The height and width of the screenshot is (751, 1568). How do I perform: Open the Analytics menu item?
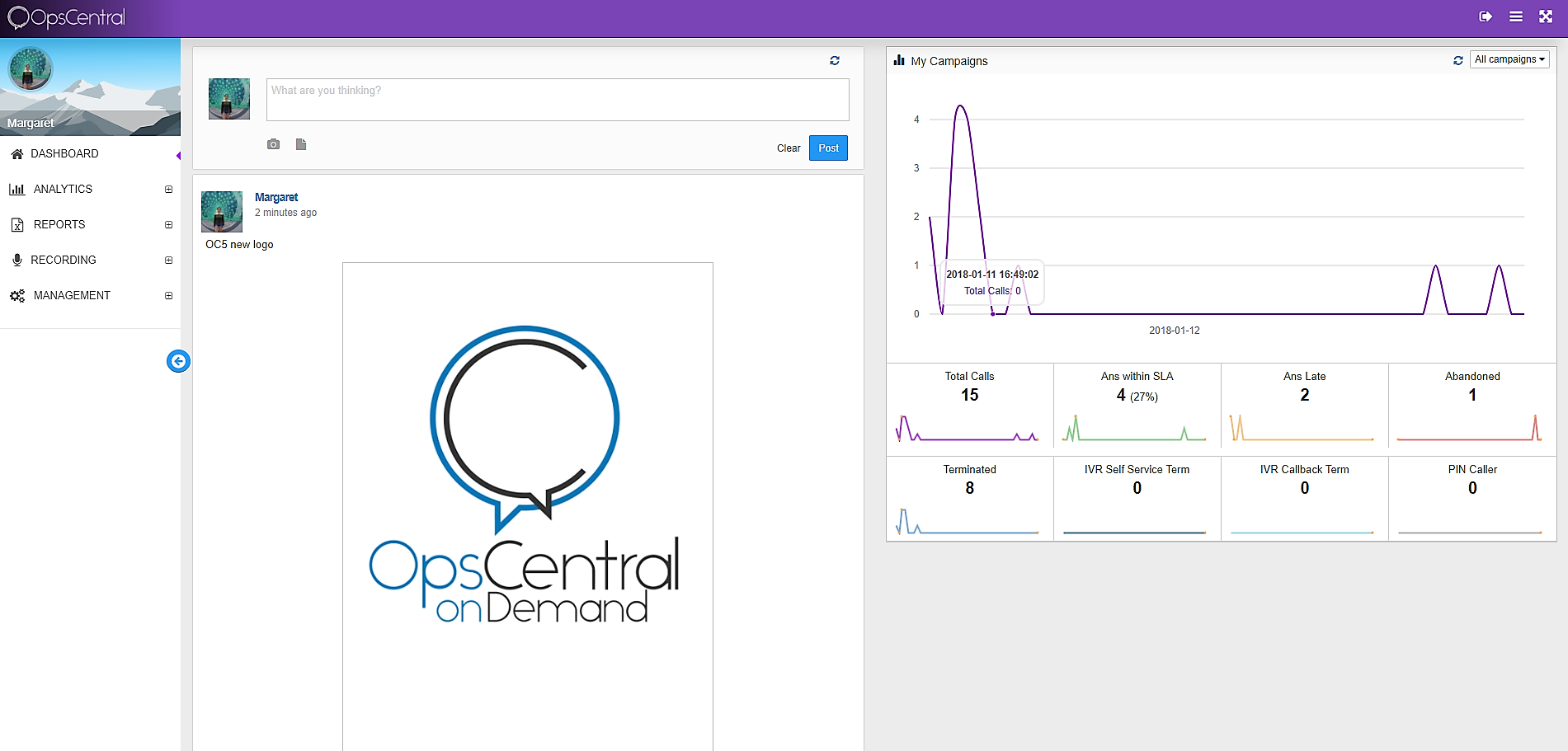[x=90, y=189]
